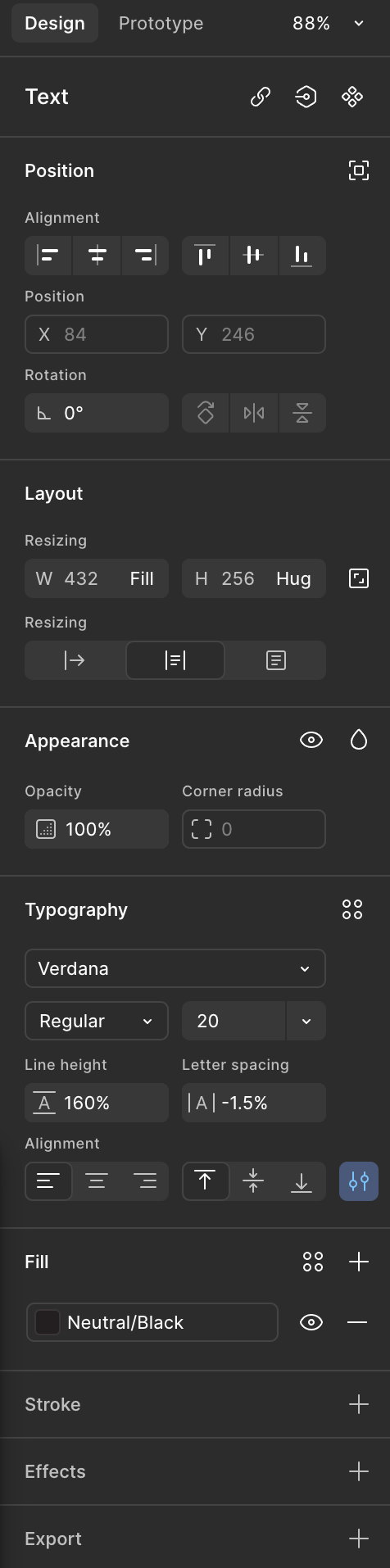Open Typography text styles icon

tap(352, 909)
